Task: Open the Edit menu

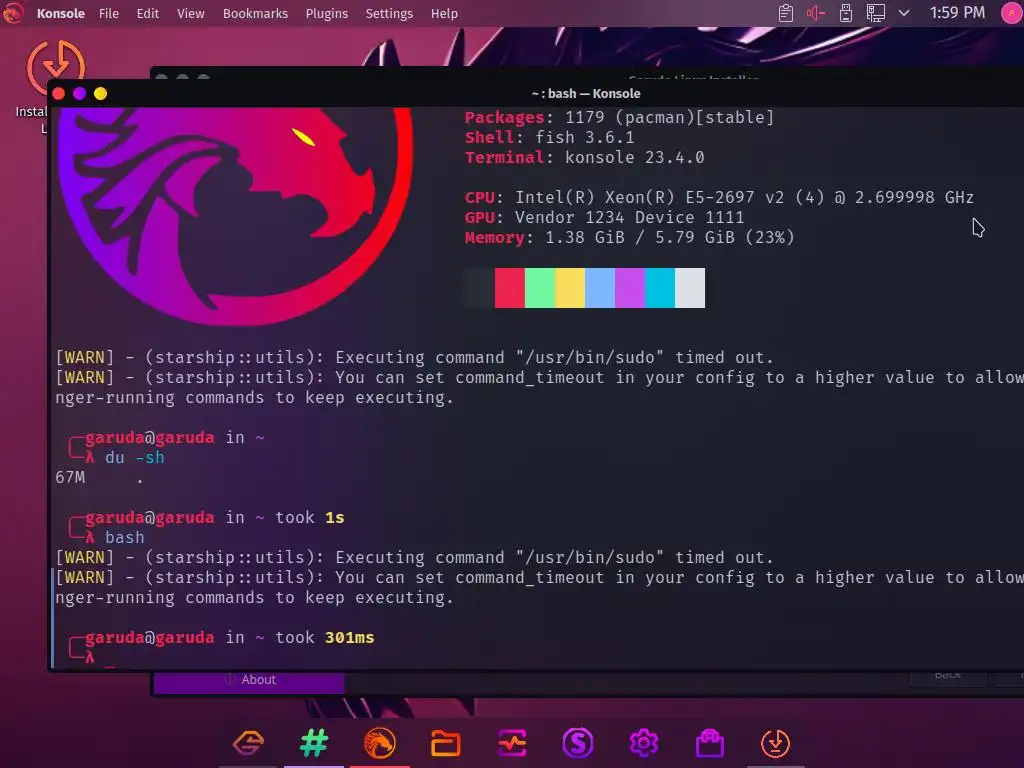Action: click(148, 13)
